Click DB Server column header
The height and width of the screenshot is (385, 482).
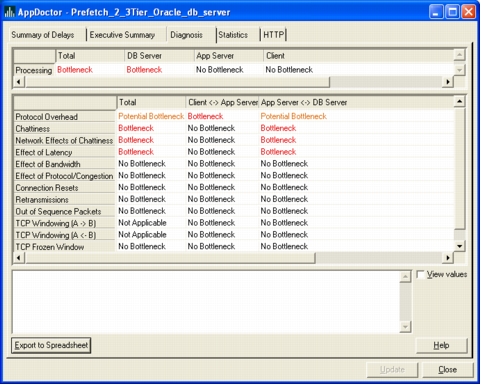tap(159, 56)
